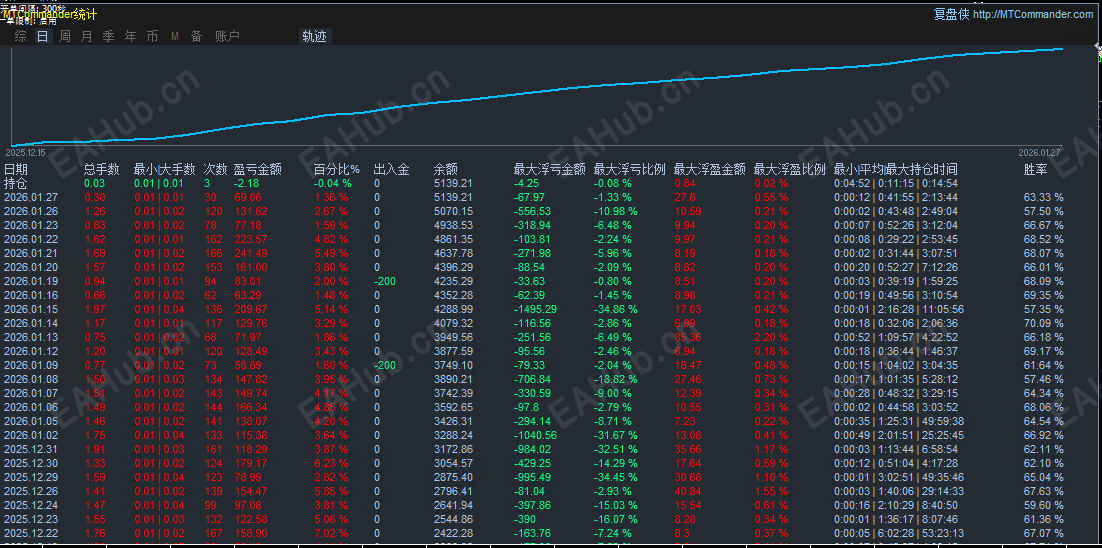Click the 2026.01.27 chart end date

click(x=1039, y=152)
